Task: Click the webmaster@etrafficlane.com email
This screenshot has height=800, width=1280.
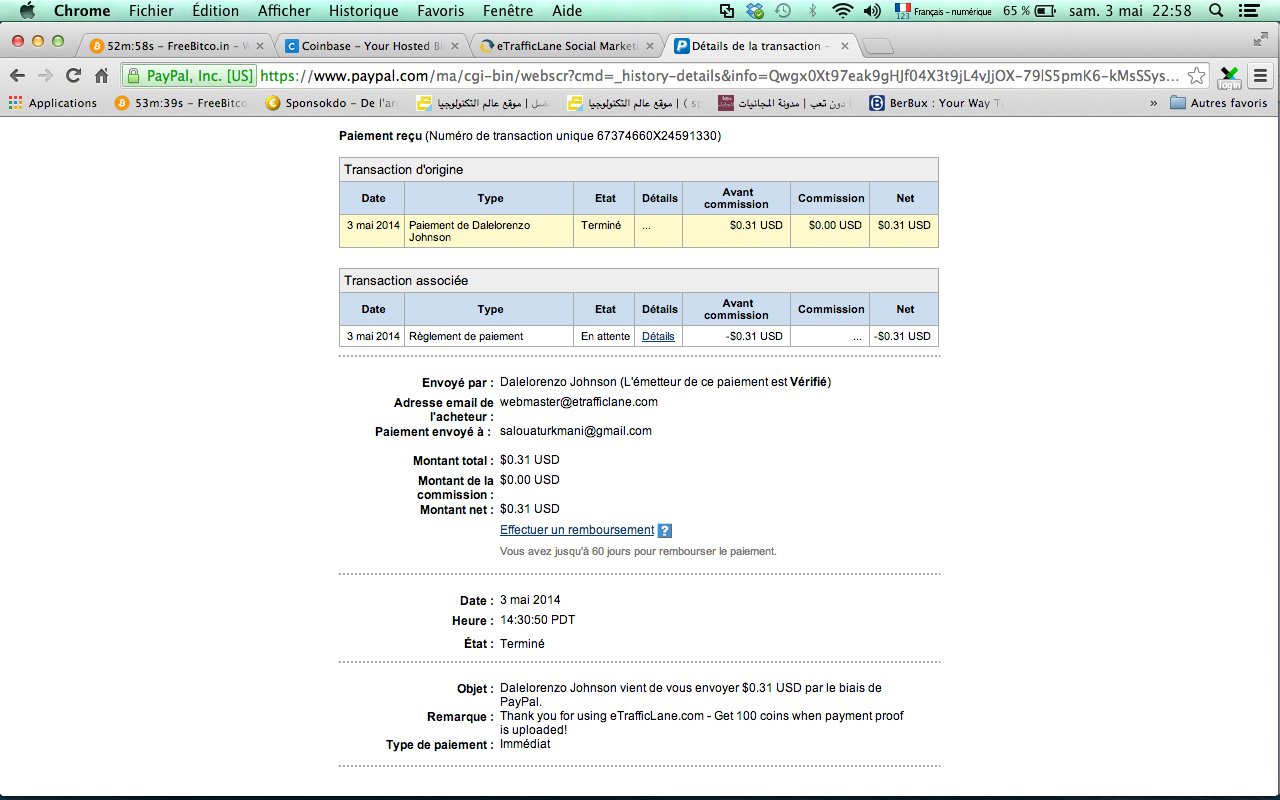Action: coord(579,402)
